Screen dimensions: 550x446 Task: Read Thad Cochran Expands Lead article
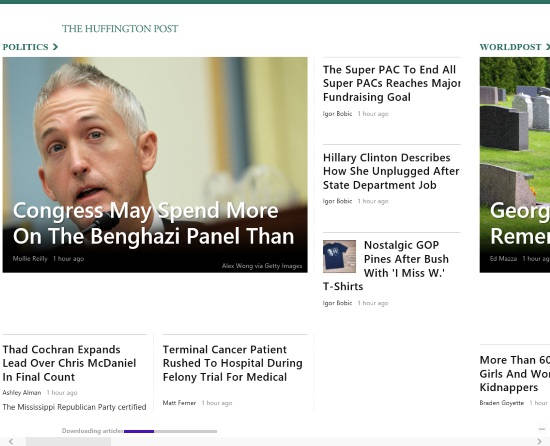[x=69, y=363]
